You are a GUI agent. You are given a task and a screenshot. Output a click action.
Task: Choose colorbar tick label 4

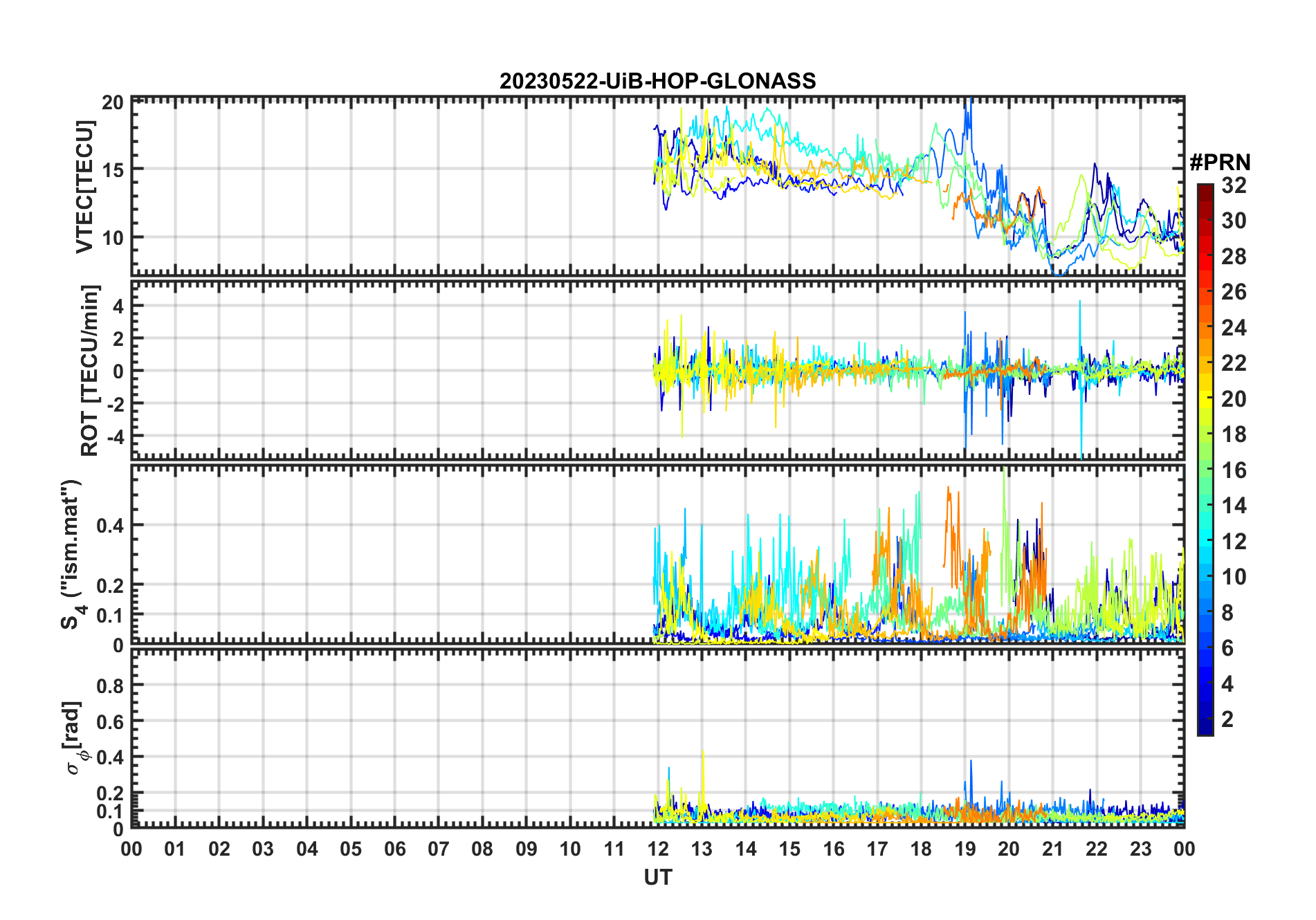tap(1227, 683)
